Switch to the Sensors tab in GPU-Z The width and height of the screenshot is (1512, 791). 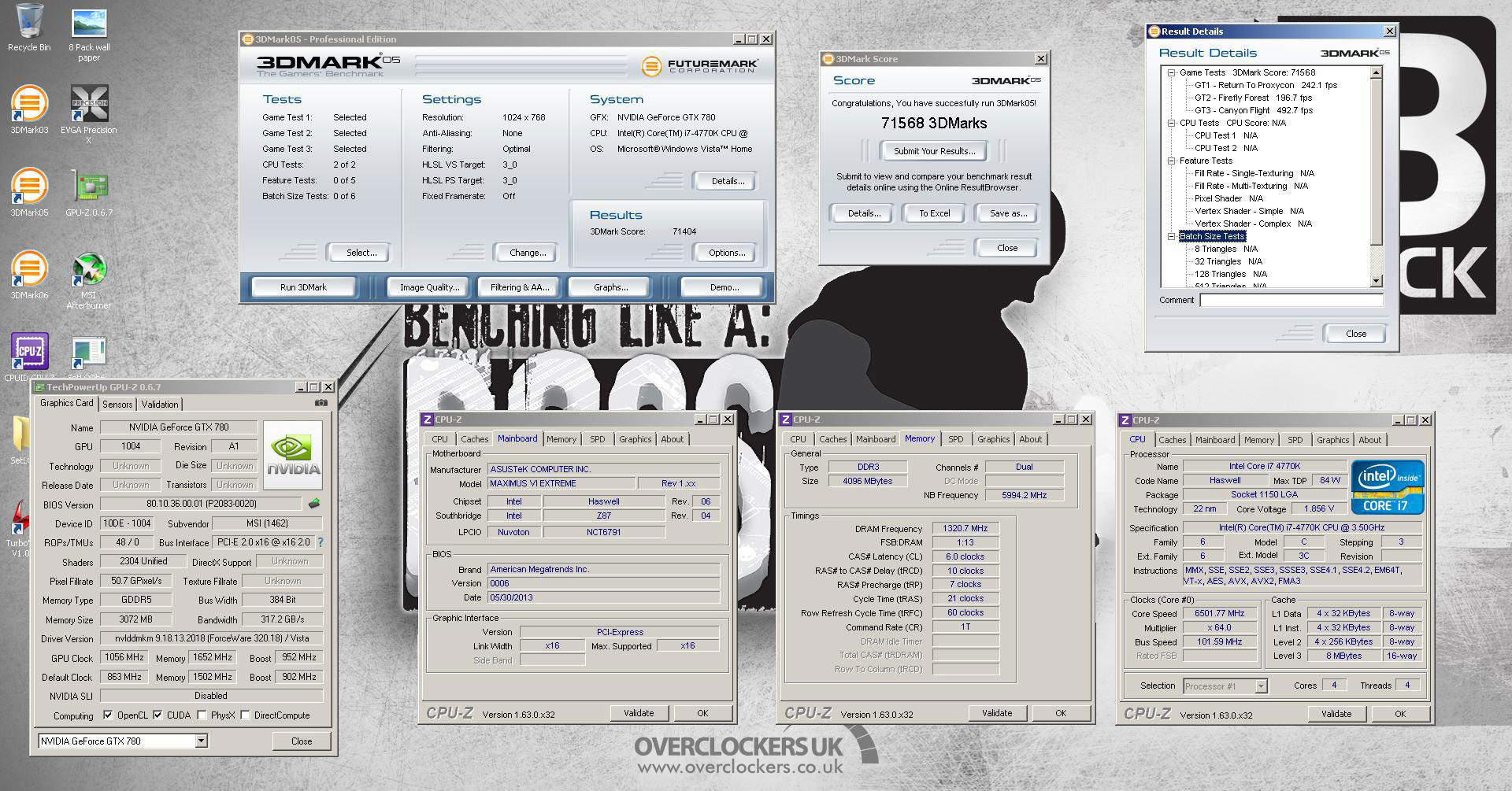[117, 405]
